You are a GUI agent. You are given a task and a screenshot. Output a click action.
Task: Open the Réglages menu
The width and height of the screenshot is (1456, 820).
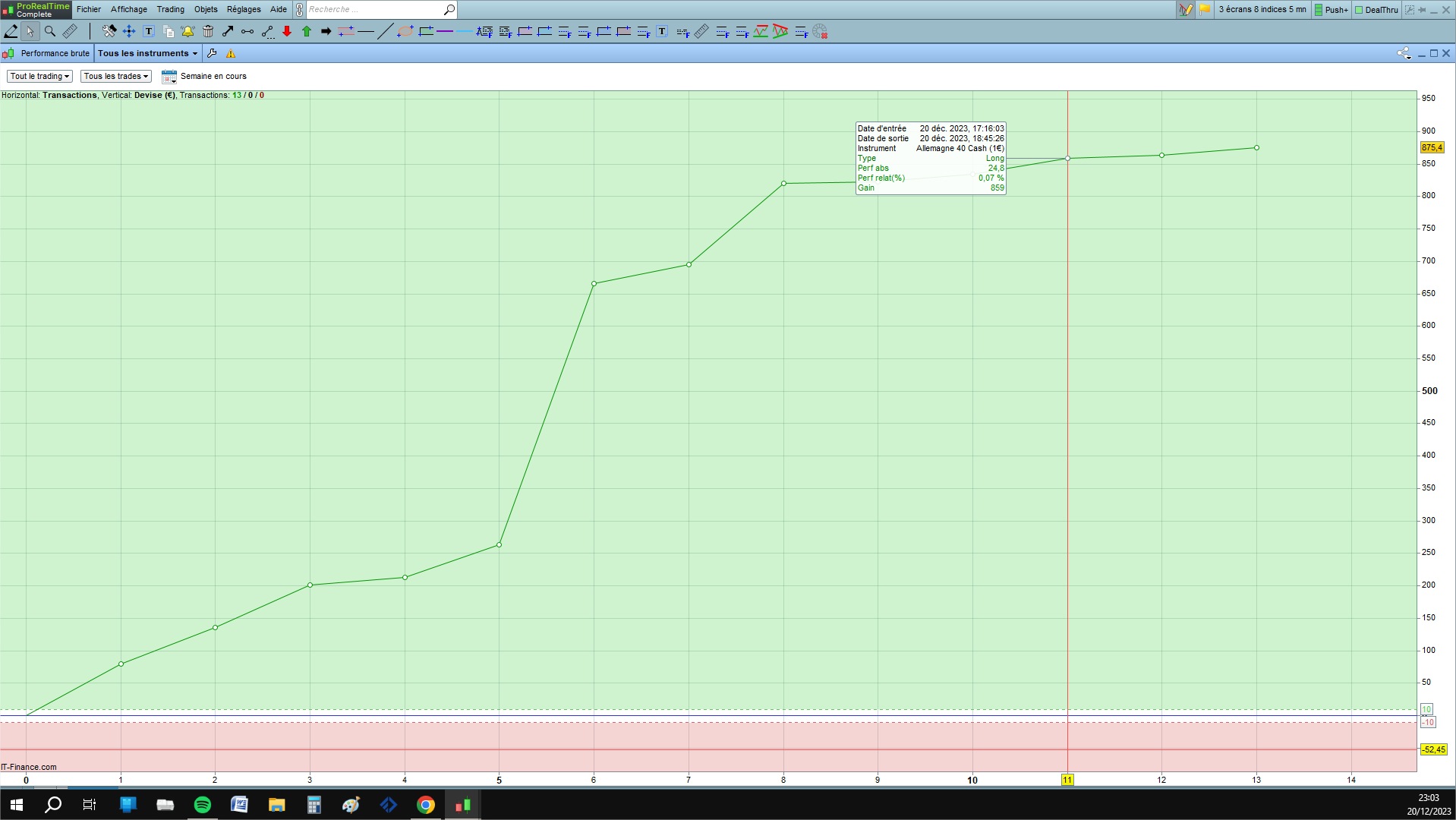(x=244, y=9)
